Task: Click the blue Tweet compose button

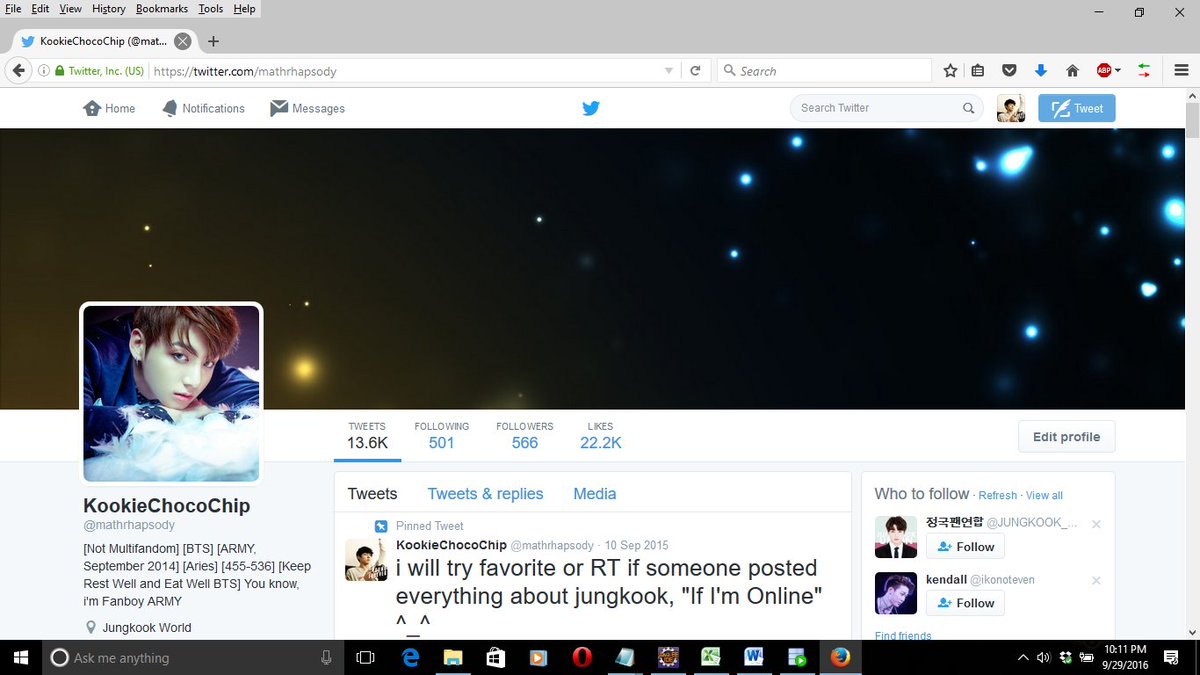Action: [1076, 108]
